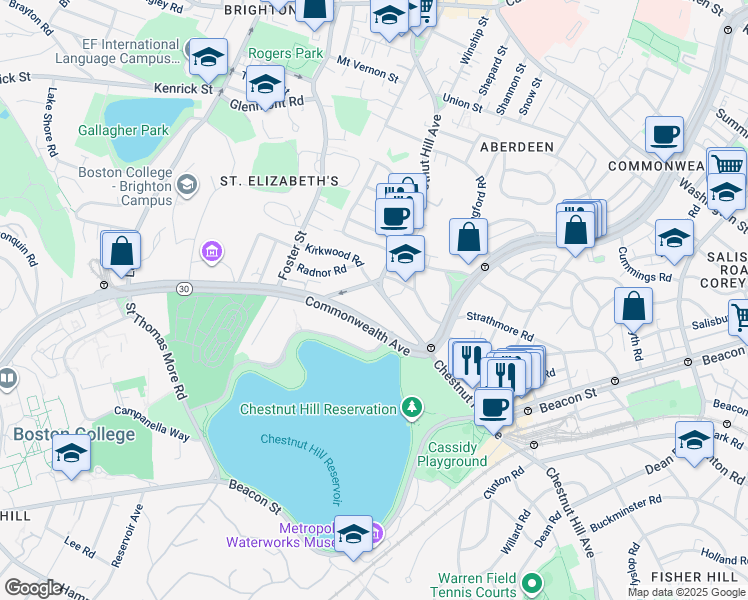Click the Chestnut Hill Reservation tree pin
Viewport: 748px width, 600px height.
click(x=412, y=409)
